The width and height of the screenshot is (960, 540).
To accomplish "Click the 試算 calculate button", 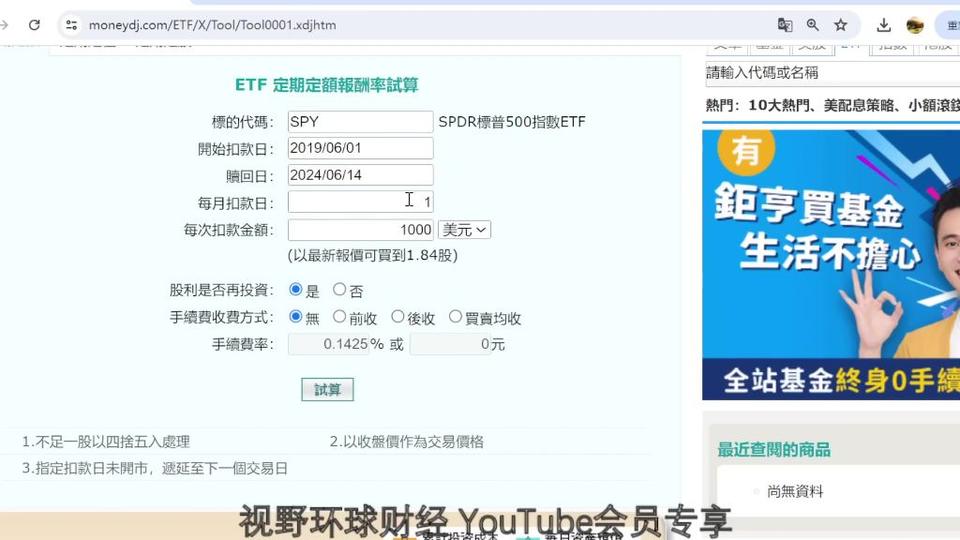I will 328,390.
